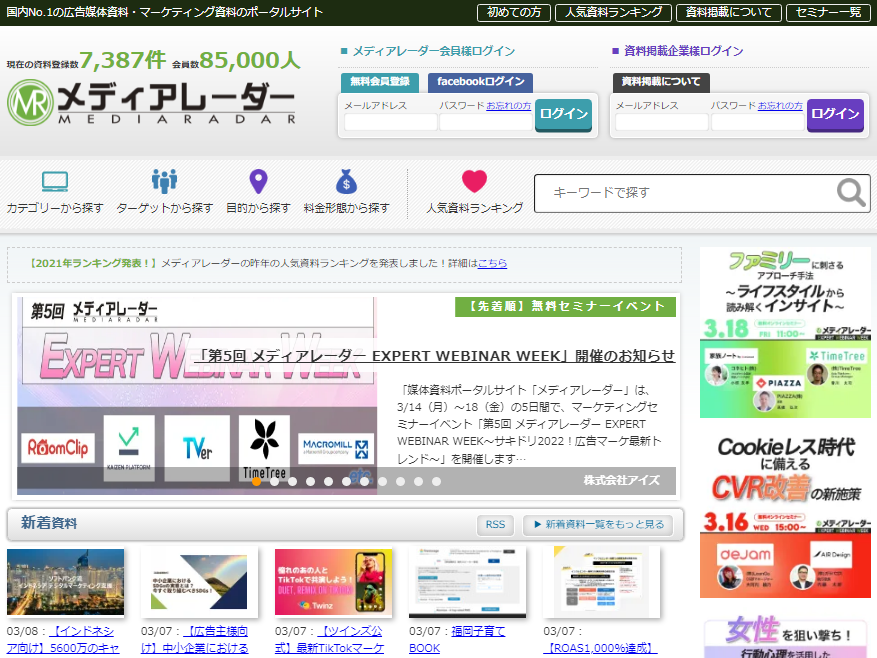Click the 【先着順】無料セミナーイベント green label
The height and width of the screenshot is (658, 877).
[x=565, y=307]
